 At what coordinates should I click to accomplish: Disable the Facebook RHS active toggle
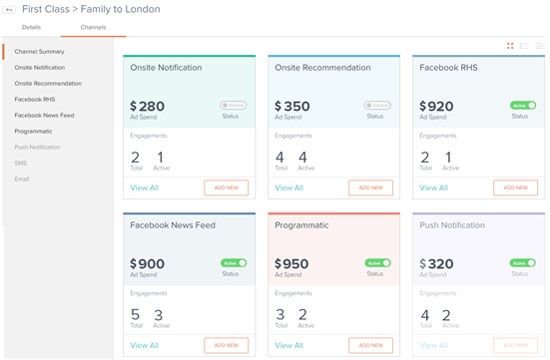[x=523, y=105]
